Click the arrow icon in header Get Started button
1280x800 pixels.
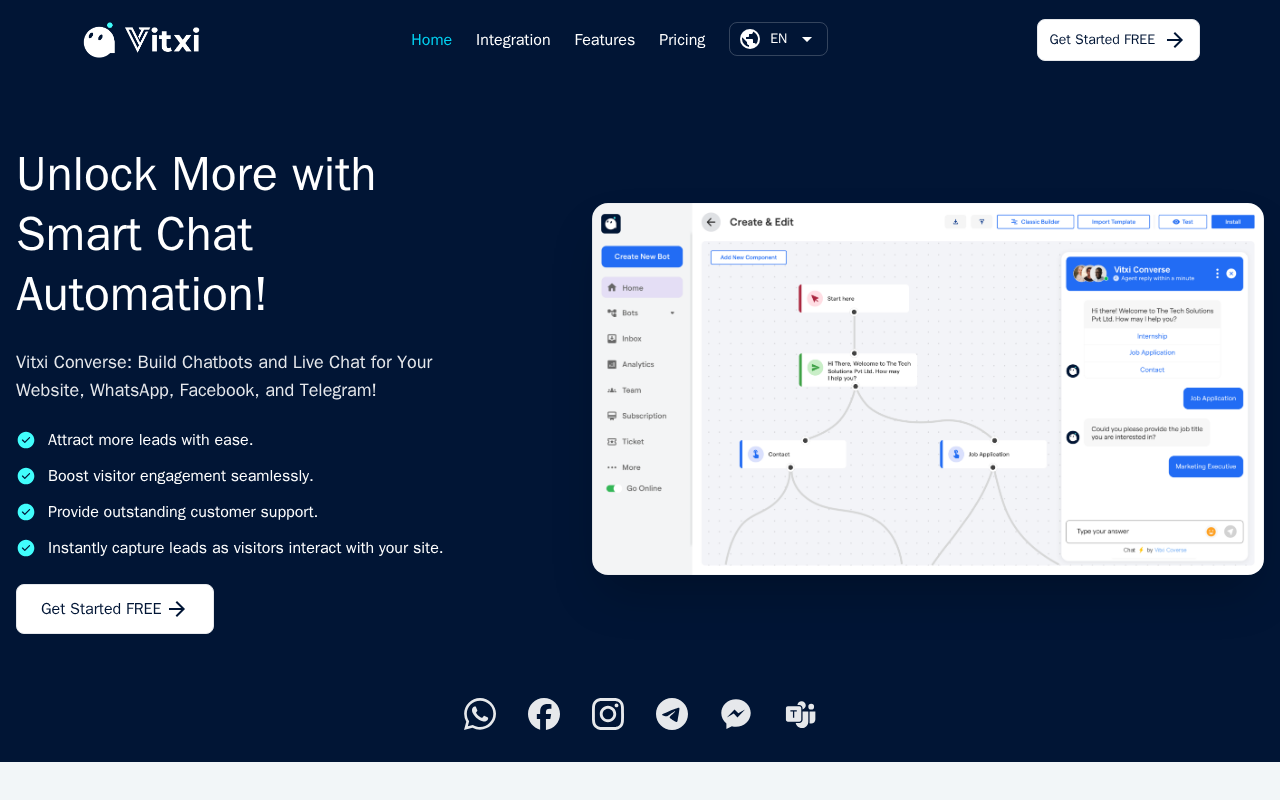tap(1175, 40)
